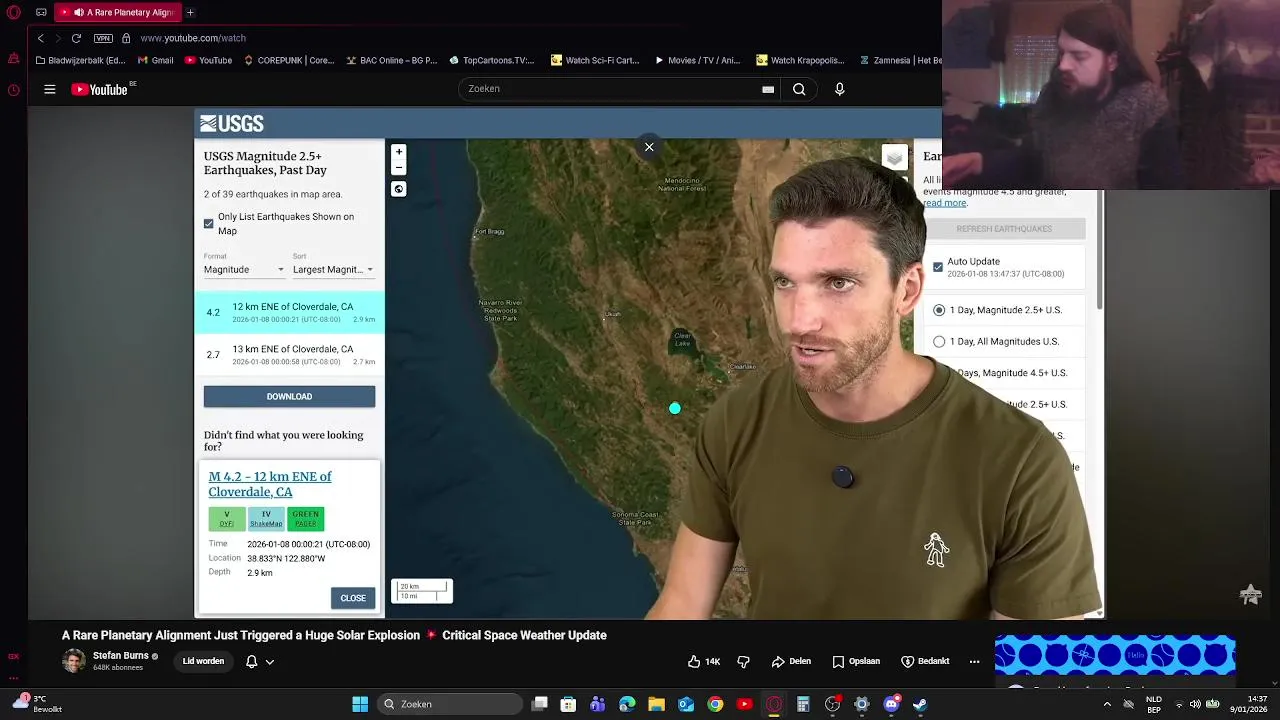Toggle the VPN badge in address bar
1280x720 pixels.
point(103,38)
